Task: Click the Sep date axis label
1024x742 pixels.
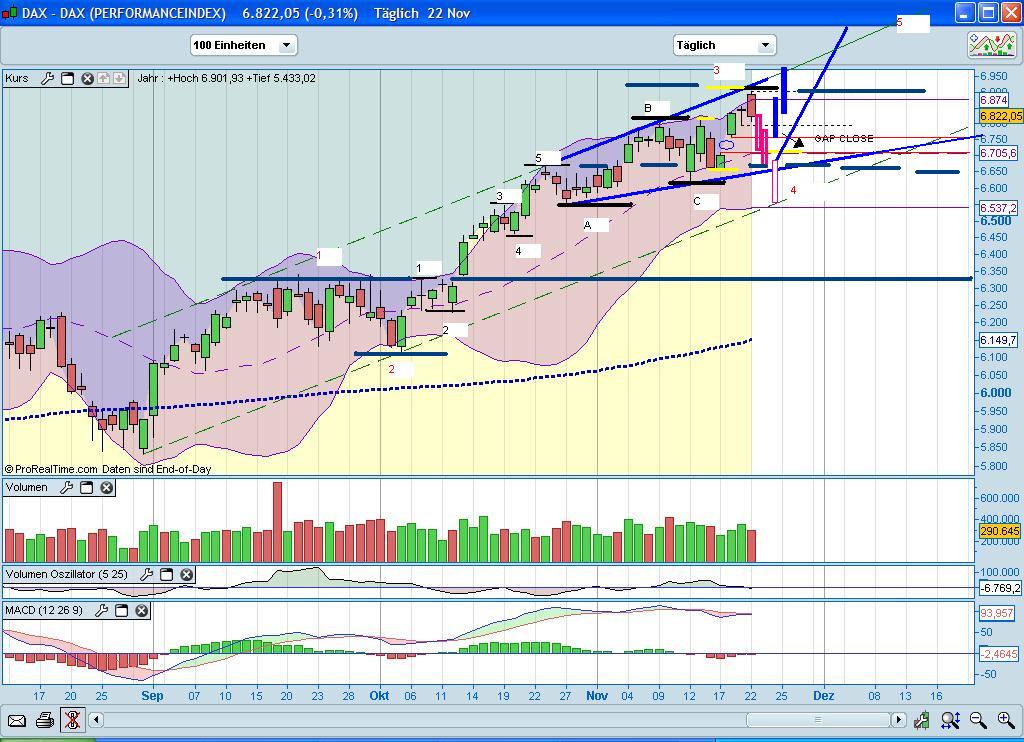Action: [152, 696]
